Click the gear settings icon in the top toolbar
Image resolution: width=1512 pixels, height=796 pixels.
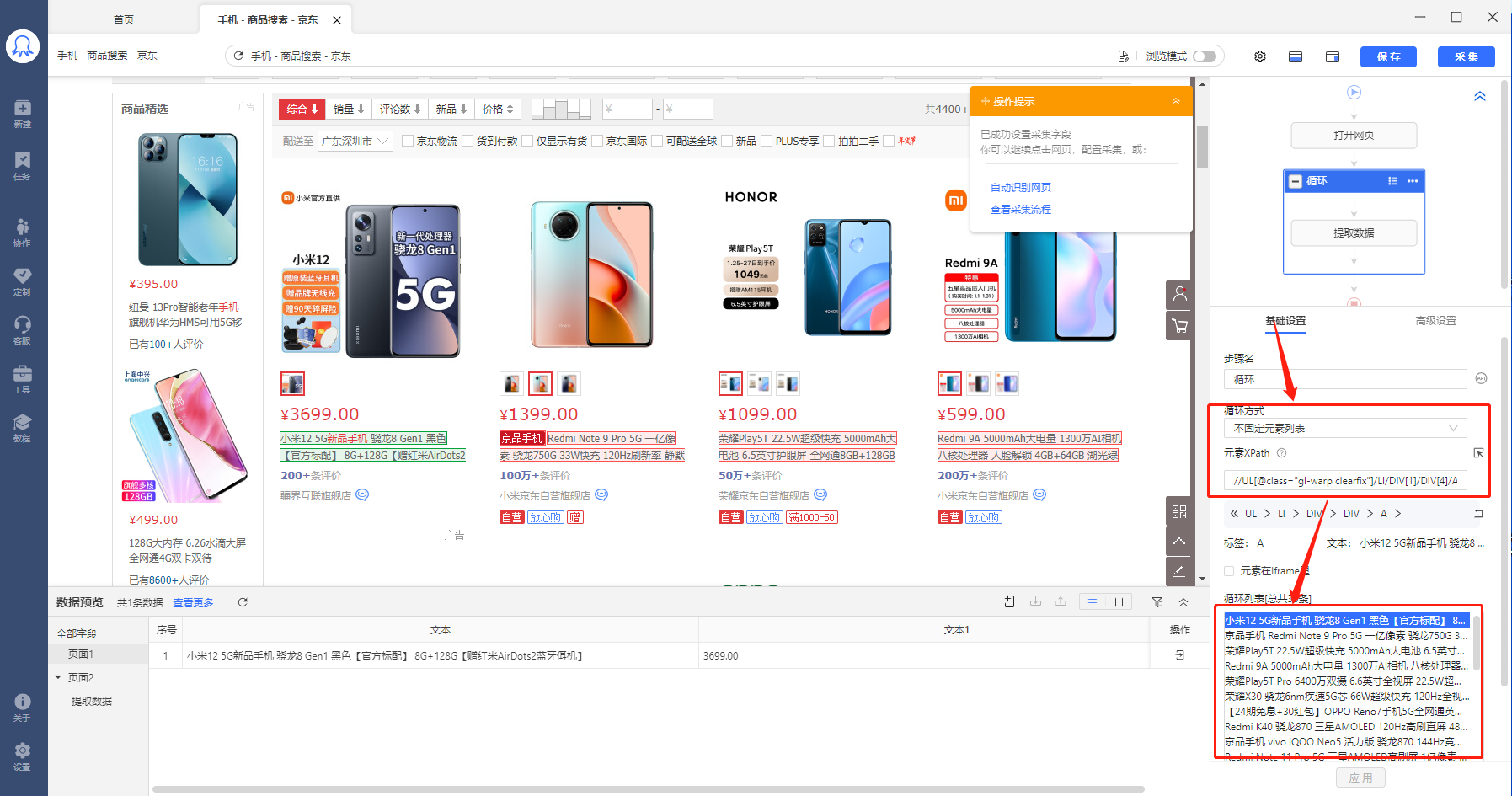pyautogui.click(x=1260, y=56)
